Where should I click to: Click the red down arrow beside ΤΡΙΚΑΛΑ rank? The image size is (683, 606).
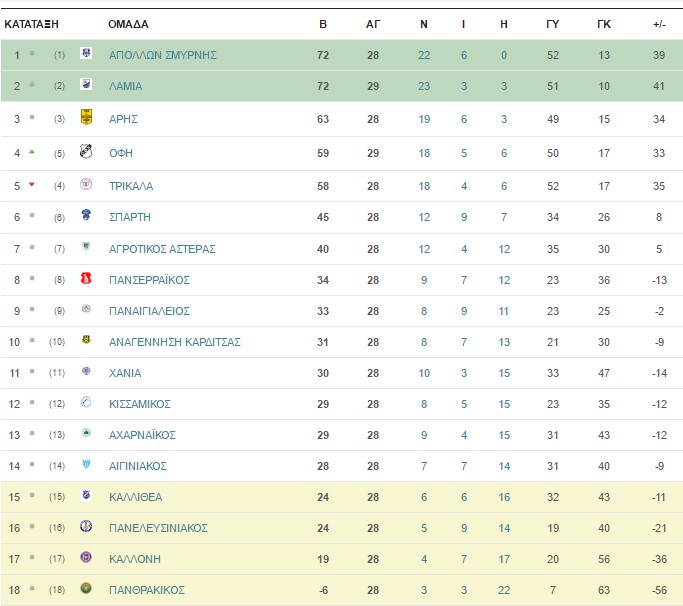tap(31, 185)
